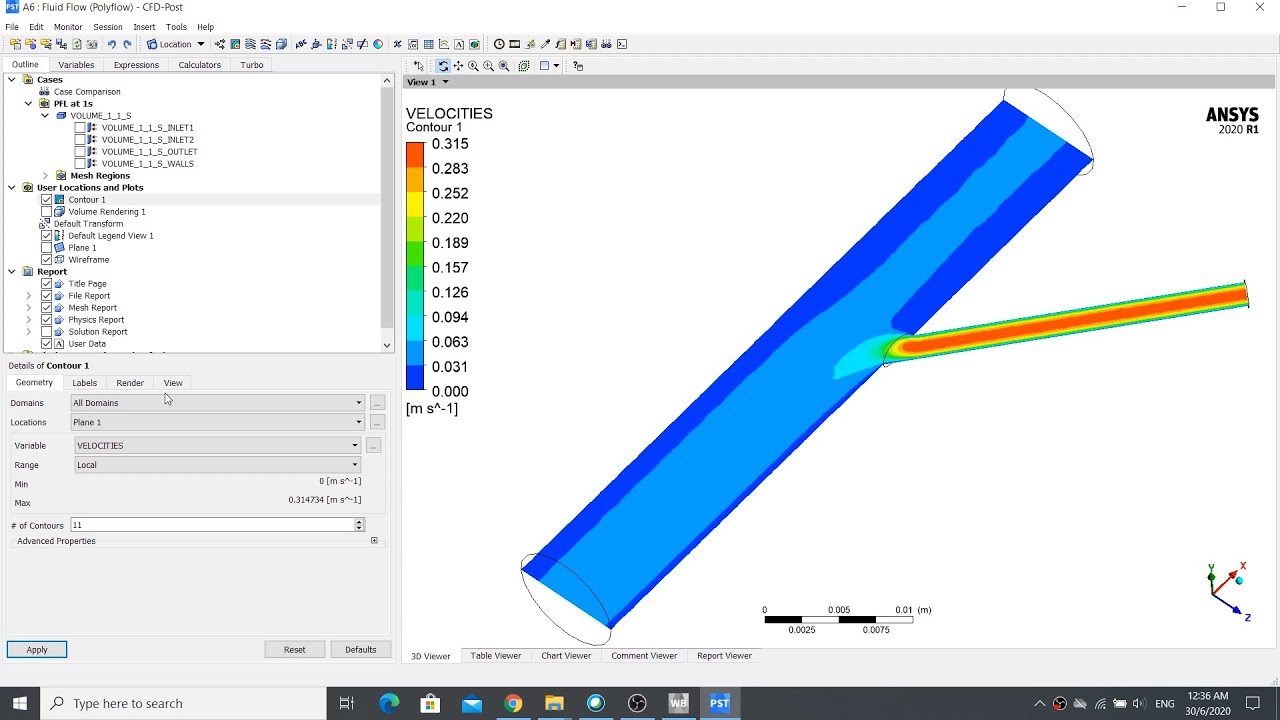The height and width of the screenshot is (720, 1280).
Task: Toggle checkbox for VOLUME_1_1_S_OUTLET
Action: (x=80, y=152)
